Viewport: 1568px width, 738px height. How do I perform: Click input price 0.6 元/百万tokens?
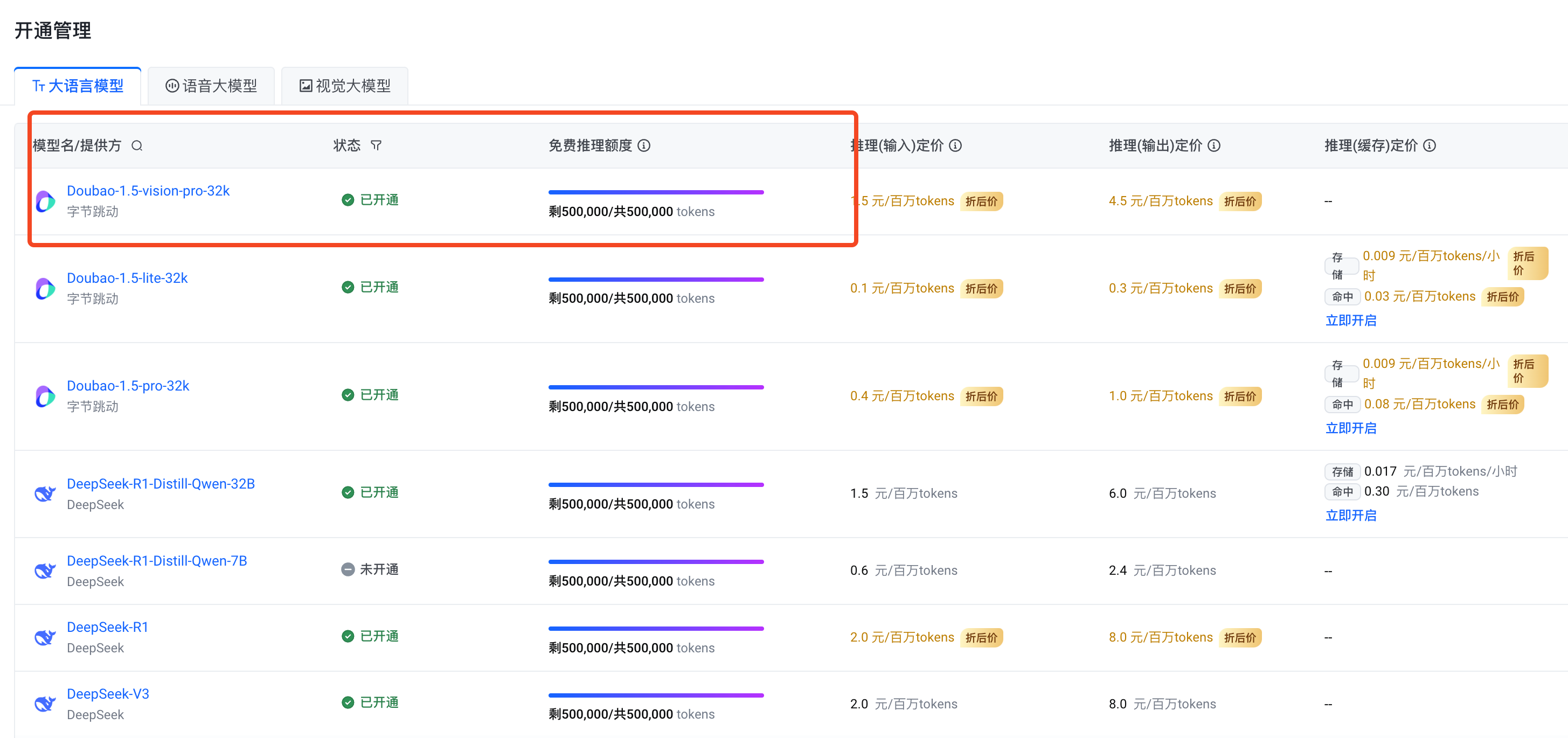(x=903, y=570)
